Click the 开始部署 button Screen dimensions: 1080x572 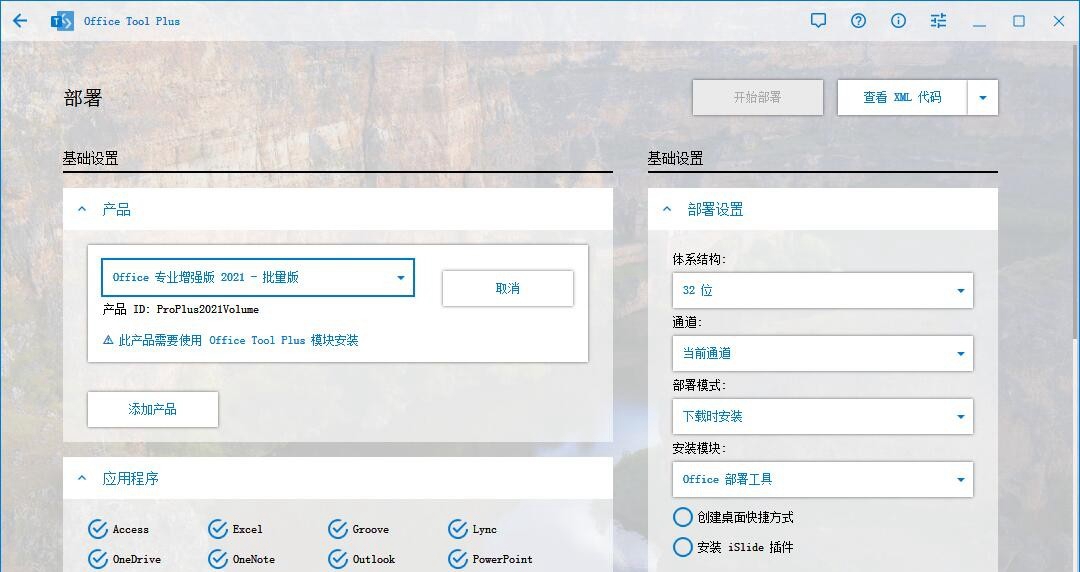click(758, 98)
